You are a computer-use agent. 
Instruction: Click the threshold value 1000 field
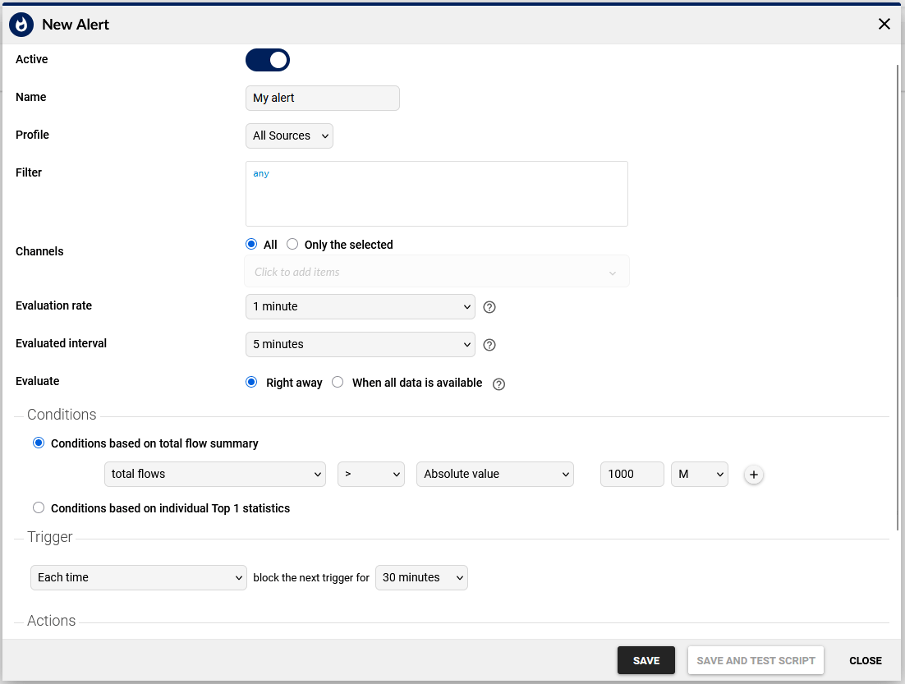coord(631,474)
